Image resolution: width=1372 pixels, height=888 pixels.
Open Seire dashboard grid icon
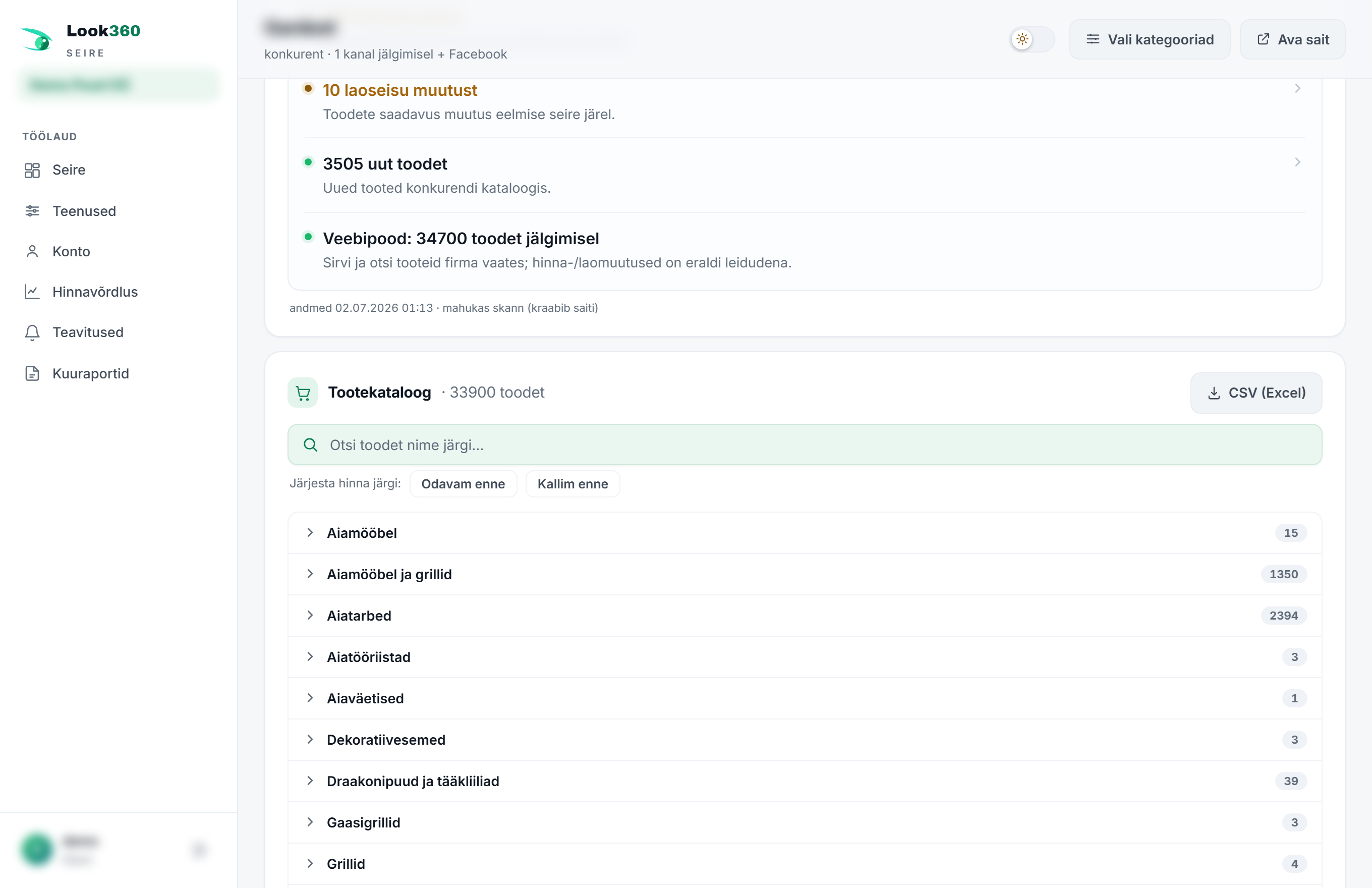coord(32,170)
